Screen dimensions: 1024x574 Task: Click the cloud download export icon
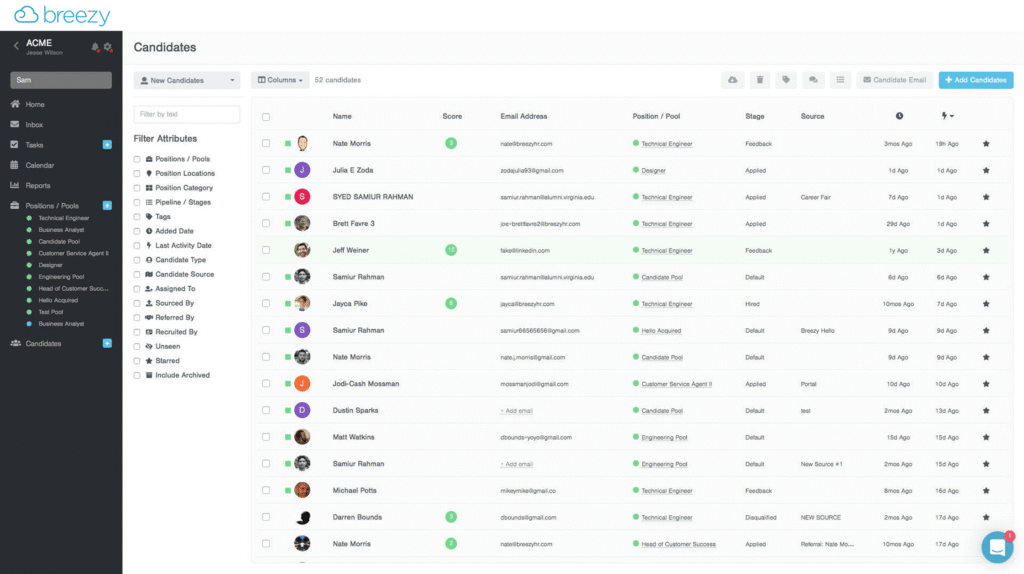click(733, 80)
